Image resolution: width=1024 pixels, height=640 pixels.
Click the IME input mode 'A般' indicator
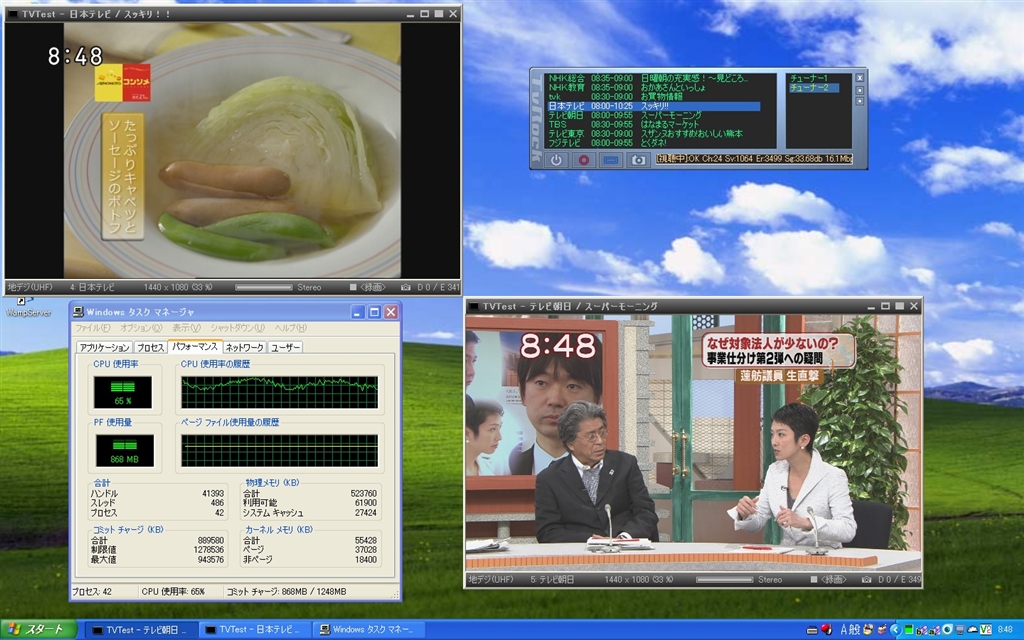850,630
